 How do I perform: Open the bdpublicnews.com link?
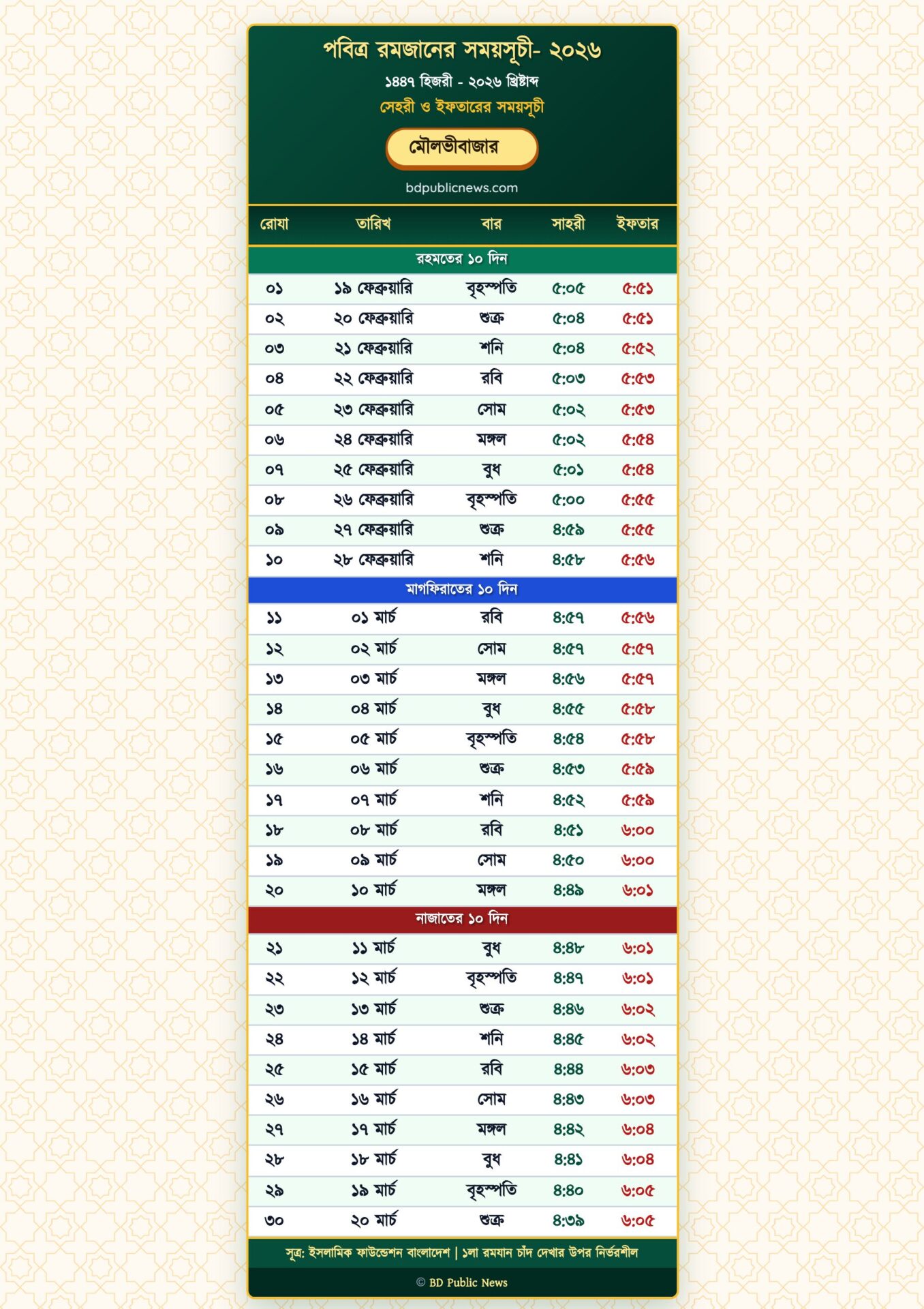(461, 187)
